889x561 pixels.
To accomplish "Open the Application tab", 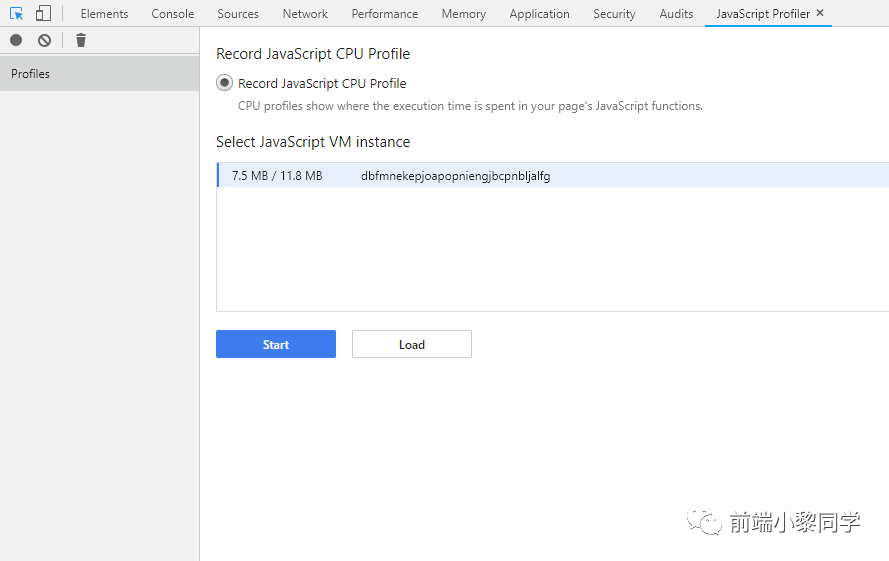I will [539, 14].
